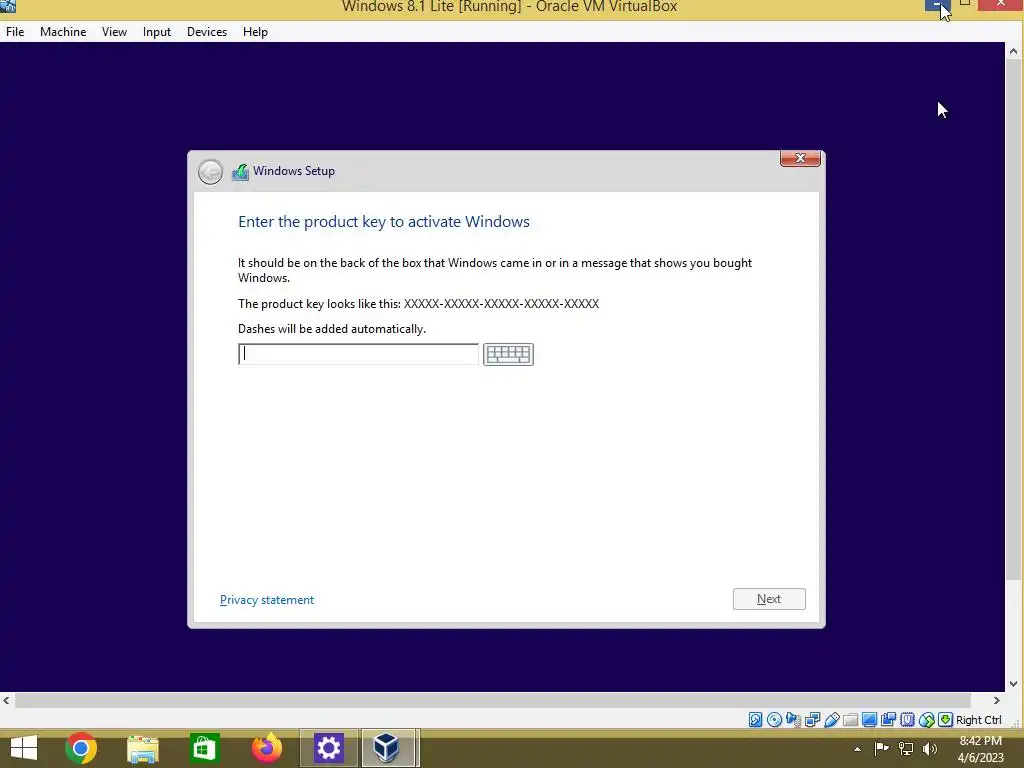Screen dimensions: 1024x768
Task: Close the Windows Setup dialog
Action: pos(800,159)
